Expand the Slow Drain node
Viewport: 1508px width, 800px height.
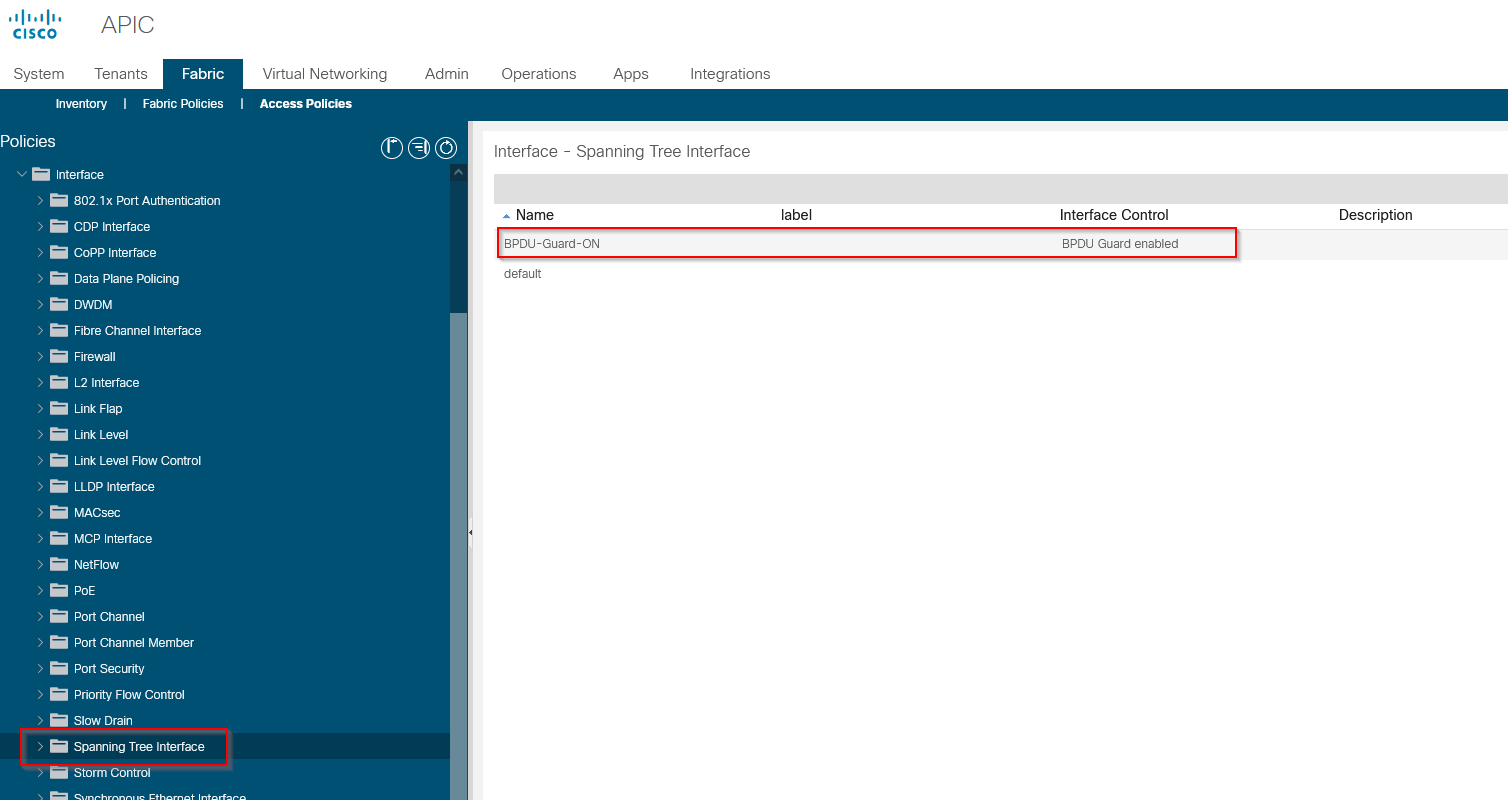click(x=40, y=720)
